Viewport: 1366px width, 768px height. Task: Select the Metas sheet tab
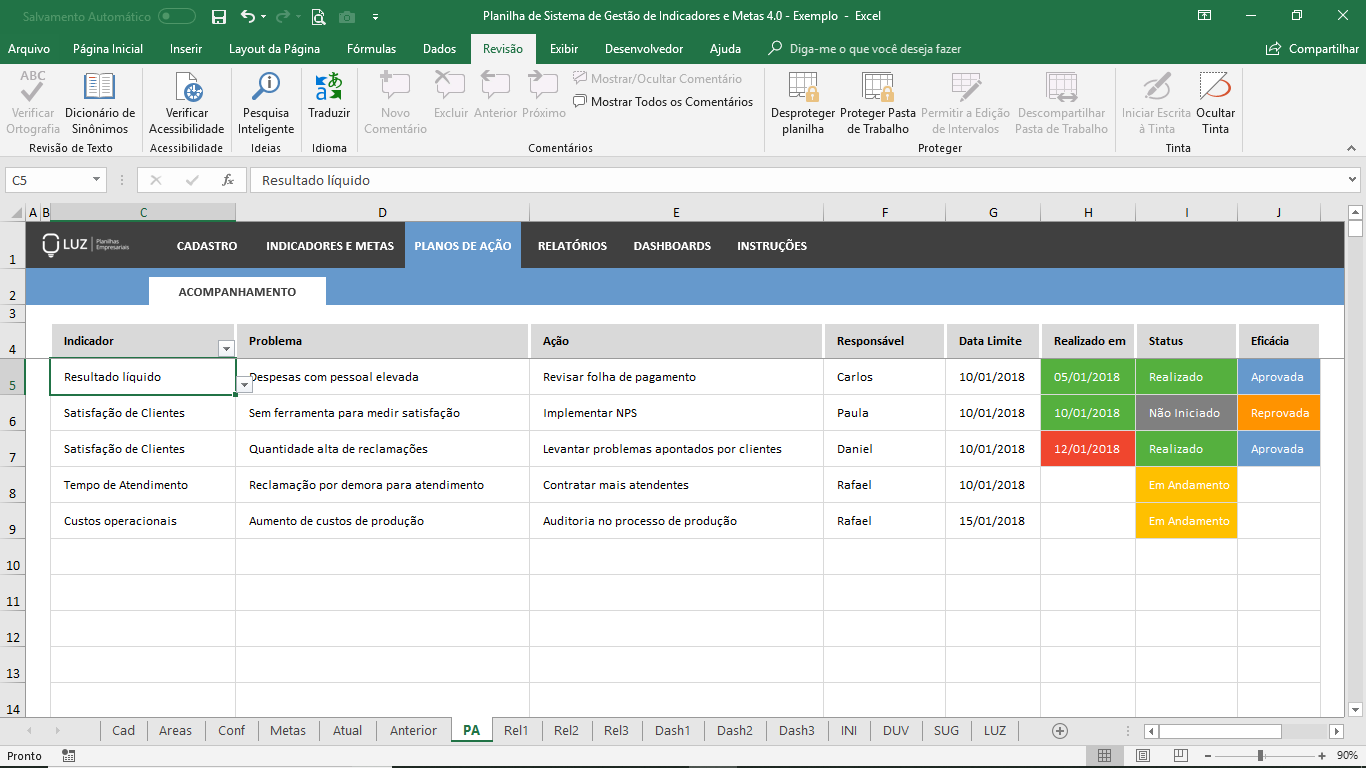coord(288,730)
